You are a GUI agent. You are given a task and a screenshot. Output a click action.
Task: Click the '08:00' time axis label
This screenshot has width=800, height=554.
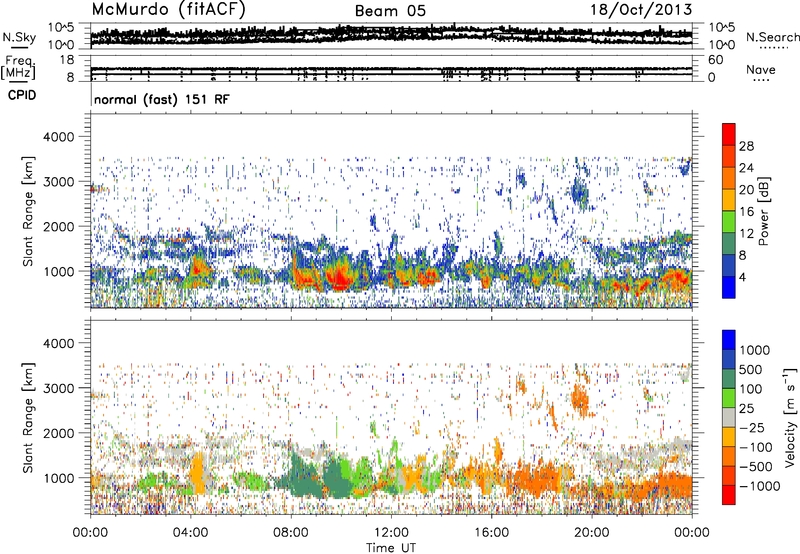[291, 533]
